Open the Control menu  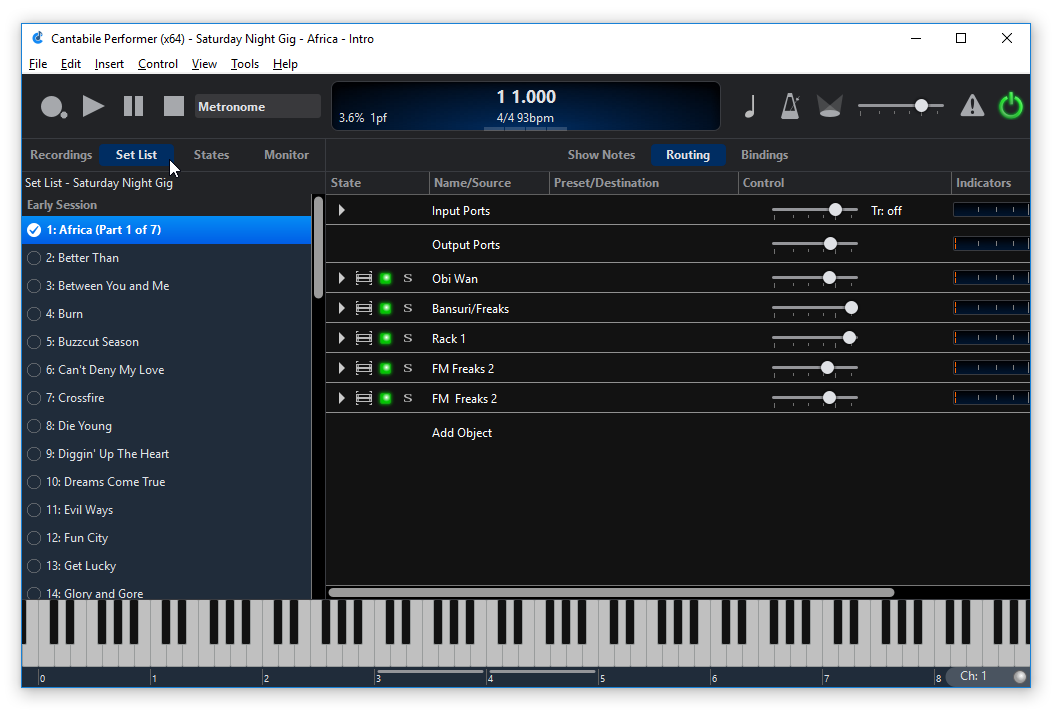tap(158, 64)
